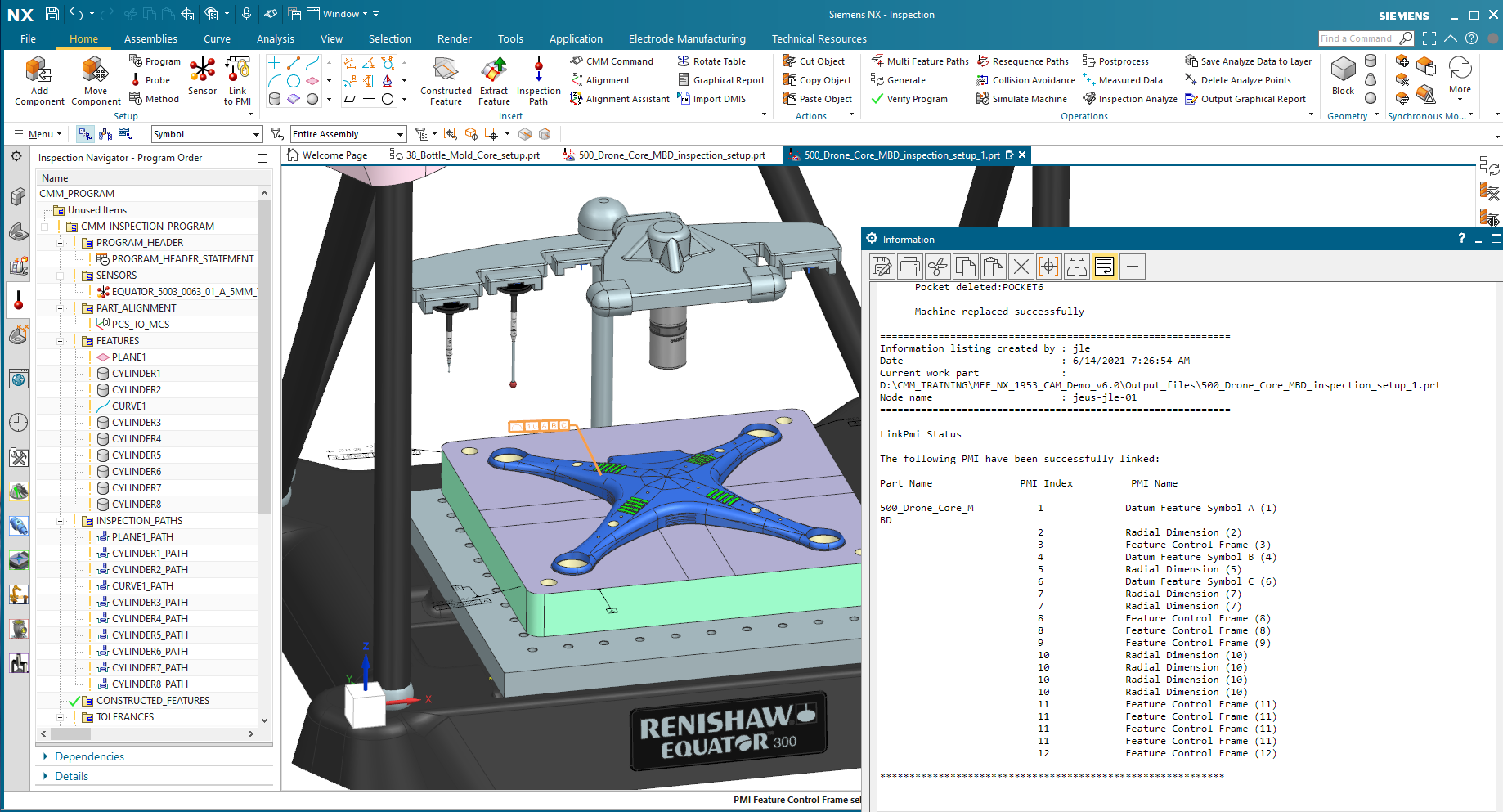Click the Block geometry icon
The width and height of the screenshot is (1503, 812).
tap(1343, 70)
